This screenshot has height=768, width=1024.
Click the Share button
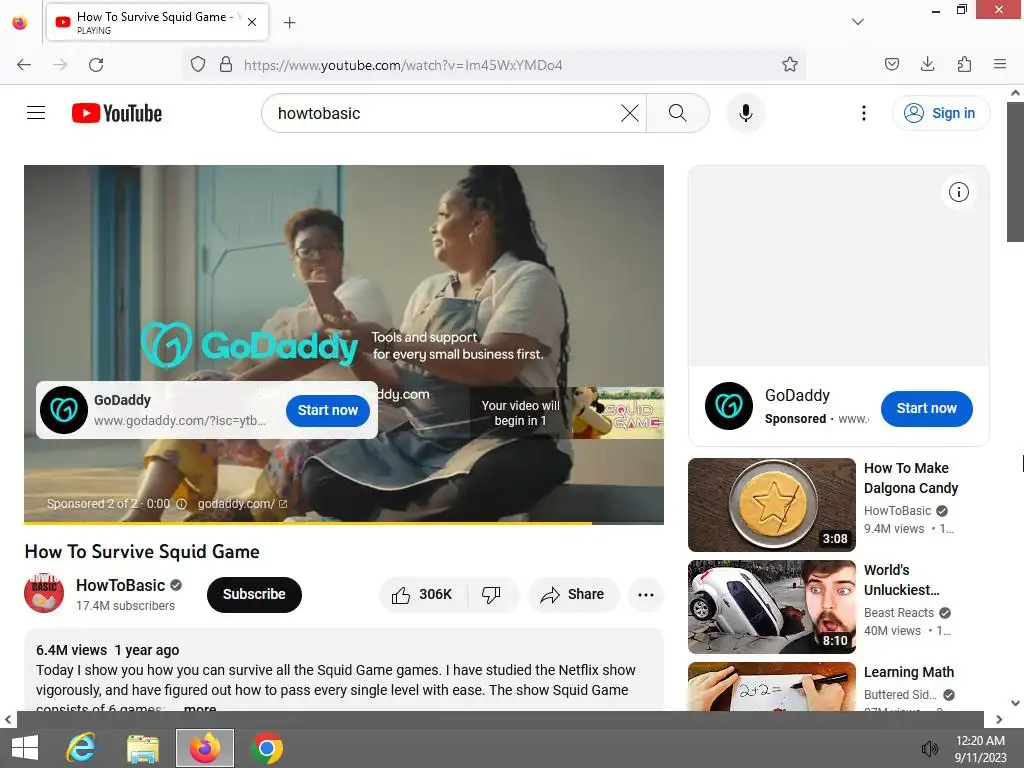(572, 594)
